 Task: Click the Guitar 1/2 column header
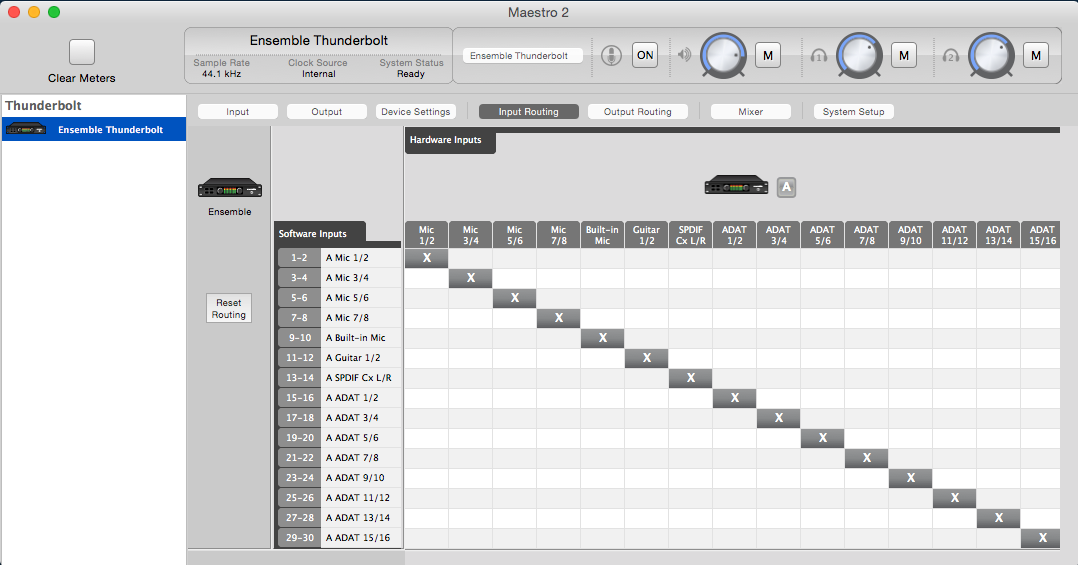pyautogui.click(x=647, y=234)
